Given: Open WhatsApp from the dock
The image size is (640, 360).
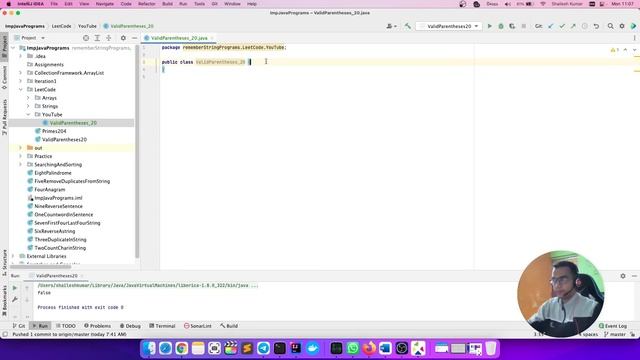Looking at the screenshot, I should 353,348.
